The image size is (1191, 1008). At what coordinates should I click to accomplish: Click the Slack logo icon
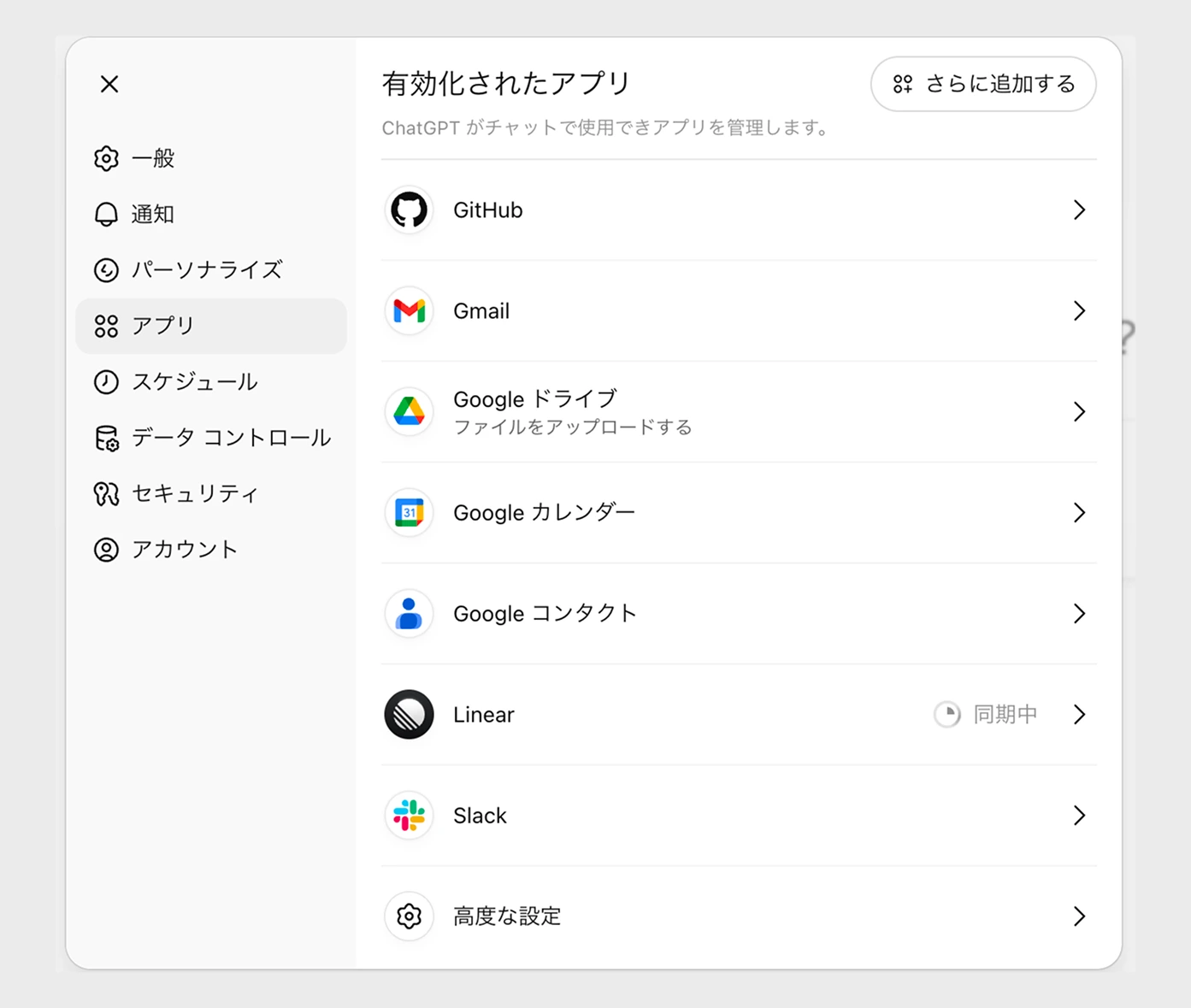pyautogui.click(x=409, y=816)
